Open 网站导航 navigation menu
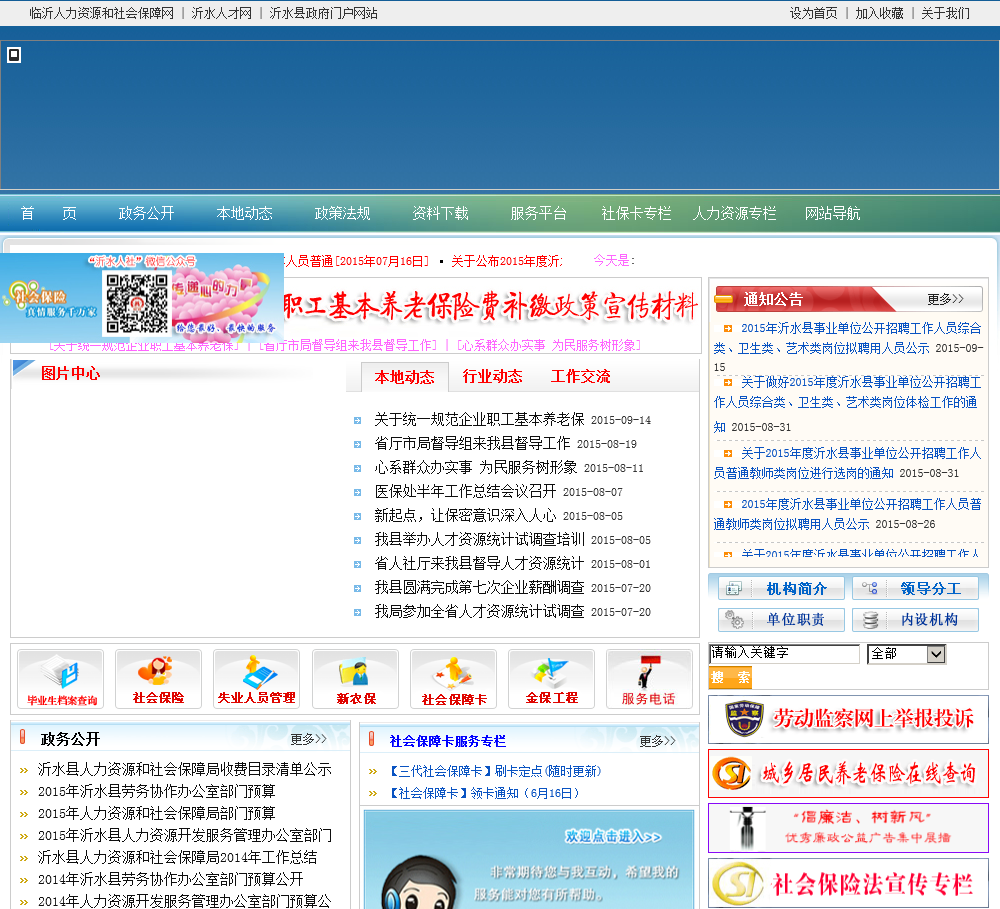The height and width of the screenshot is (909, 1000). [x=832, y=213]
